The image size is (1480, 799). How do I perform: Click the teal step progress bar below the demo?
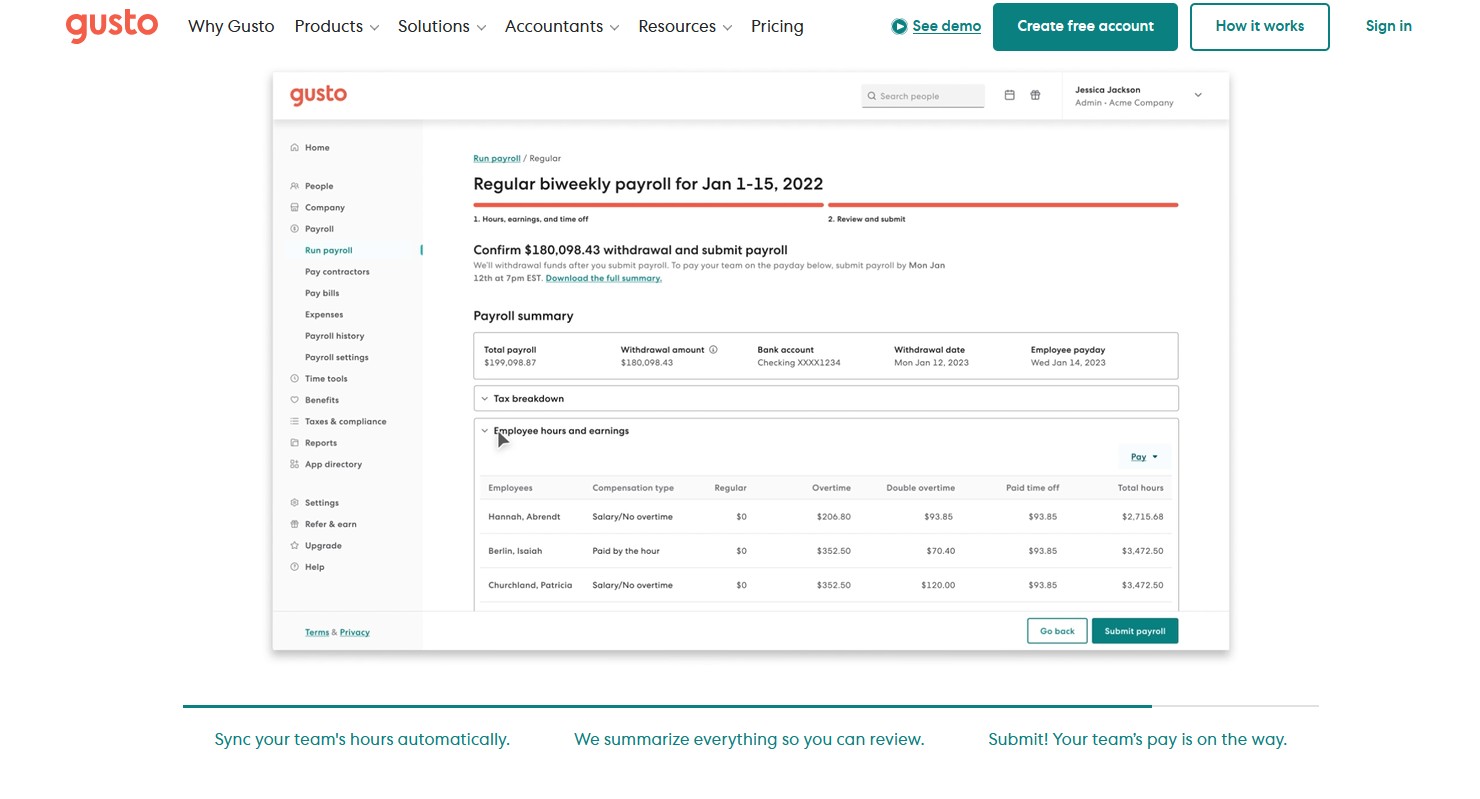pyautogui.click(x=666, y=705)
